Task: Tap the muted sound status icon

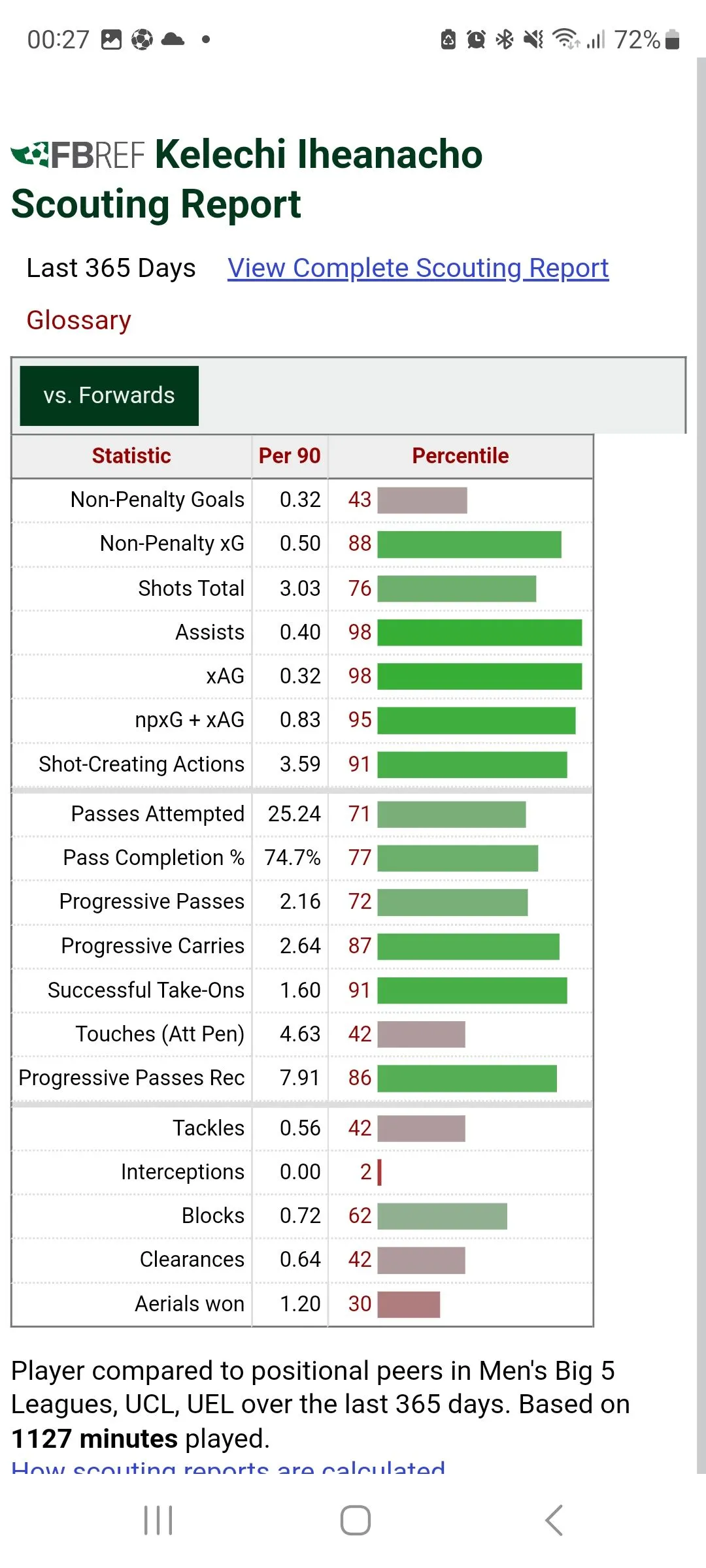Action: (533, 40)
